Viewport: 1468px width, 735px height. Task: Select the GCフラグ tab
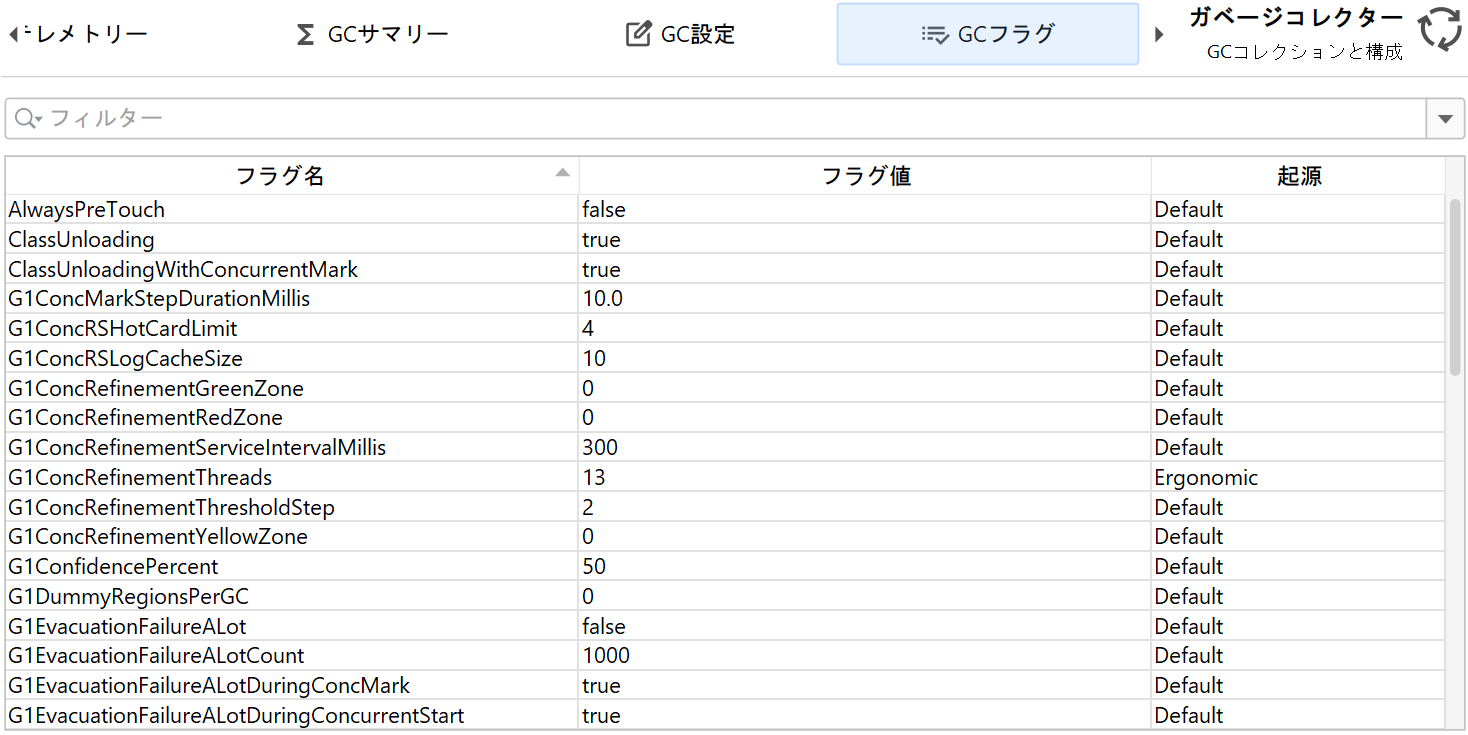[x=988, y=35]
